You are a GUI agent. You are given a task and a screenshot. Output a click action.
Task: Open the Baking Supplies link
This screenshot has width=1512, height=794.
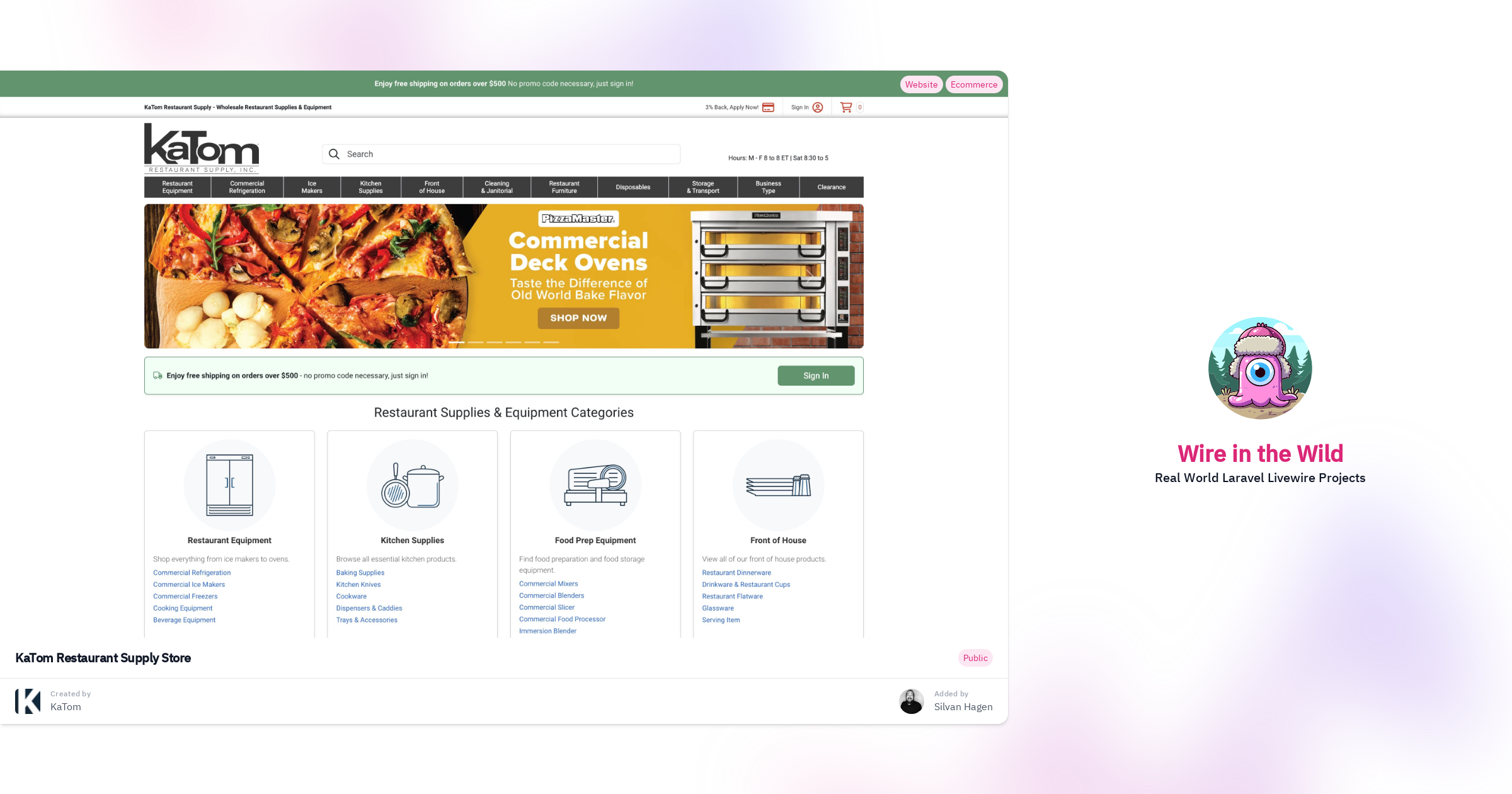click(360, 573)
